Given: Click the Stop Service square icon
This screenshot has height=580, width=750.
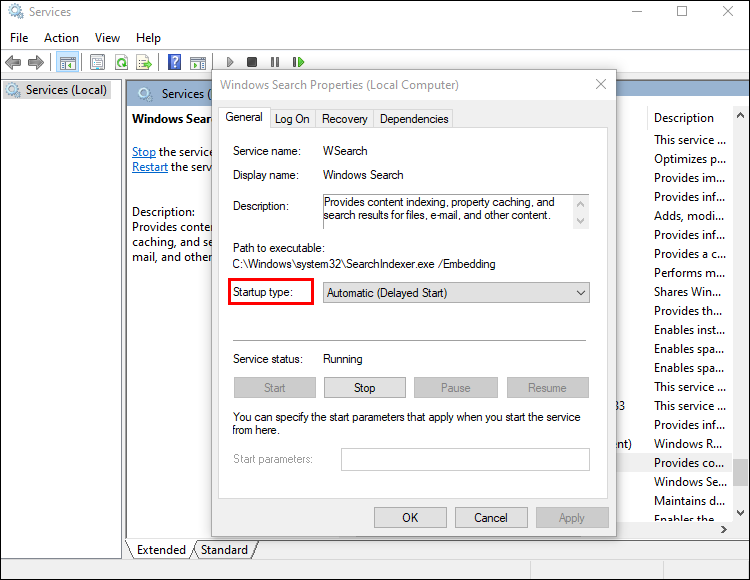Looking at the screenshot, I should (x=252, y=62).
